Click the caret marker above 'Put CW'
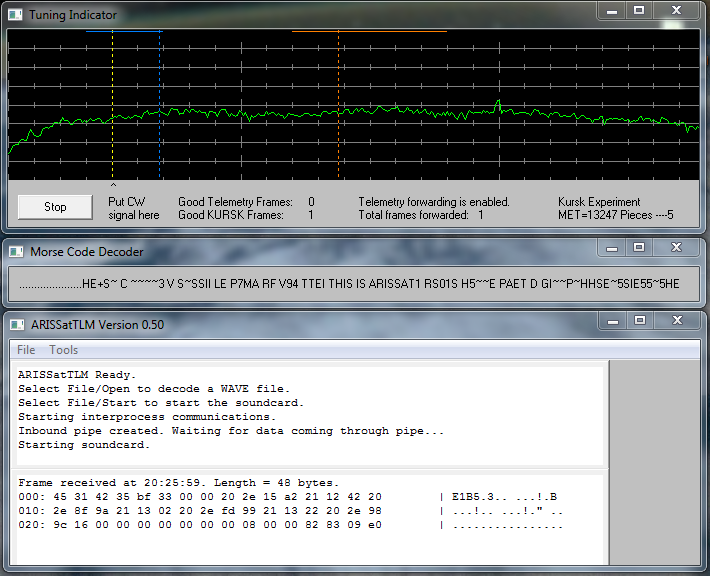Viewport: 710px width, 576px height. (113, 185)
